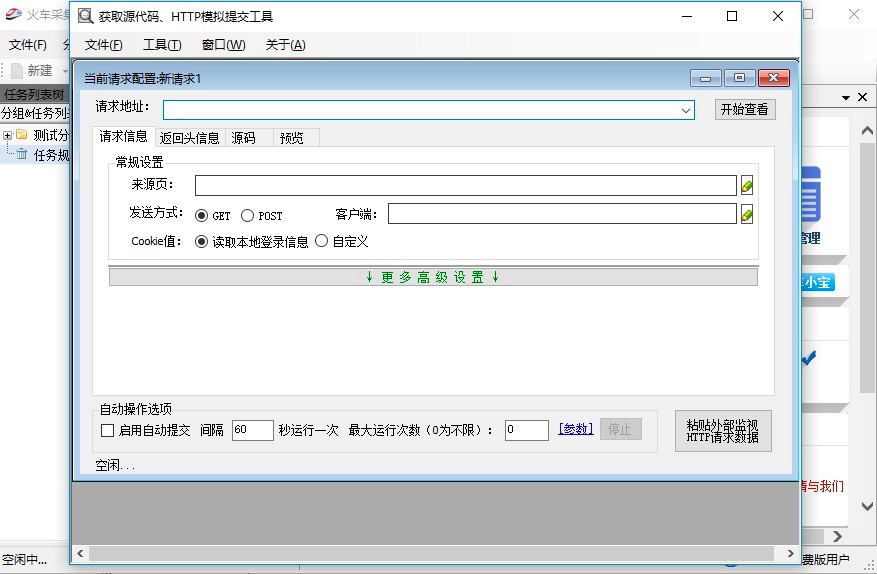Viewport: 877px width, 574px height.
Task: Click the 最大运行次数 field showing 0
Action: [x=526, y=430]
